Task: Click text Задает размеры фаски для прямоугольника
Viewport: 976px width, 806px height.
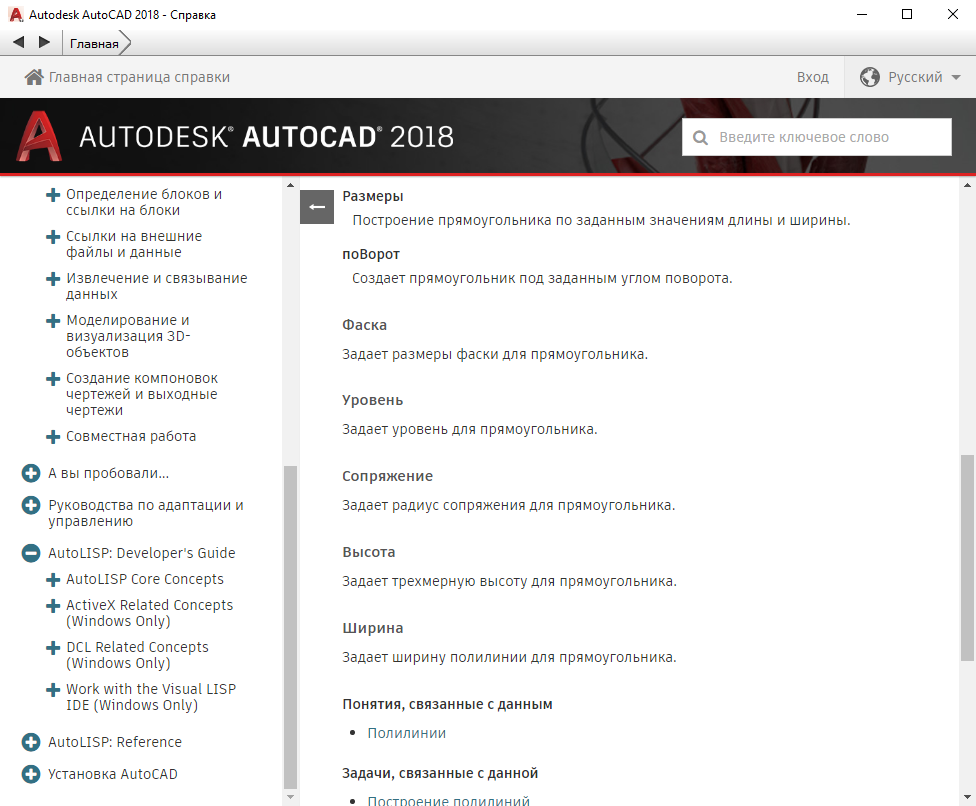Action: tap(495, 354)
